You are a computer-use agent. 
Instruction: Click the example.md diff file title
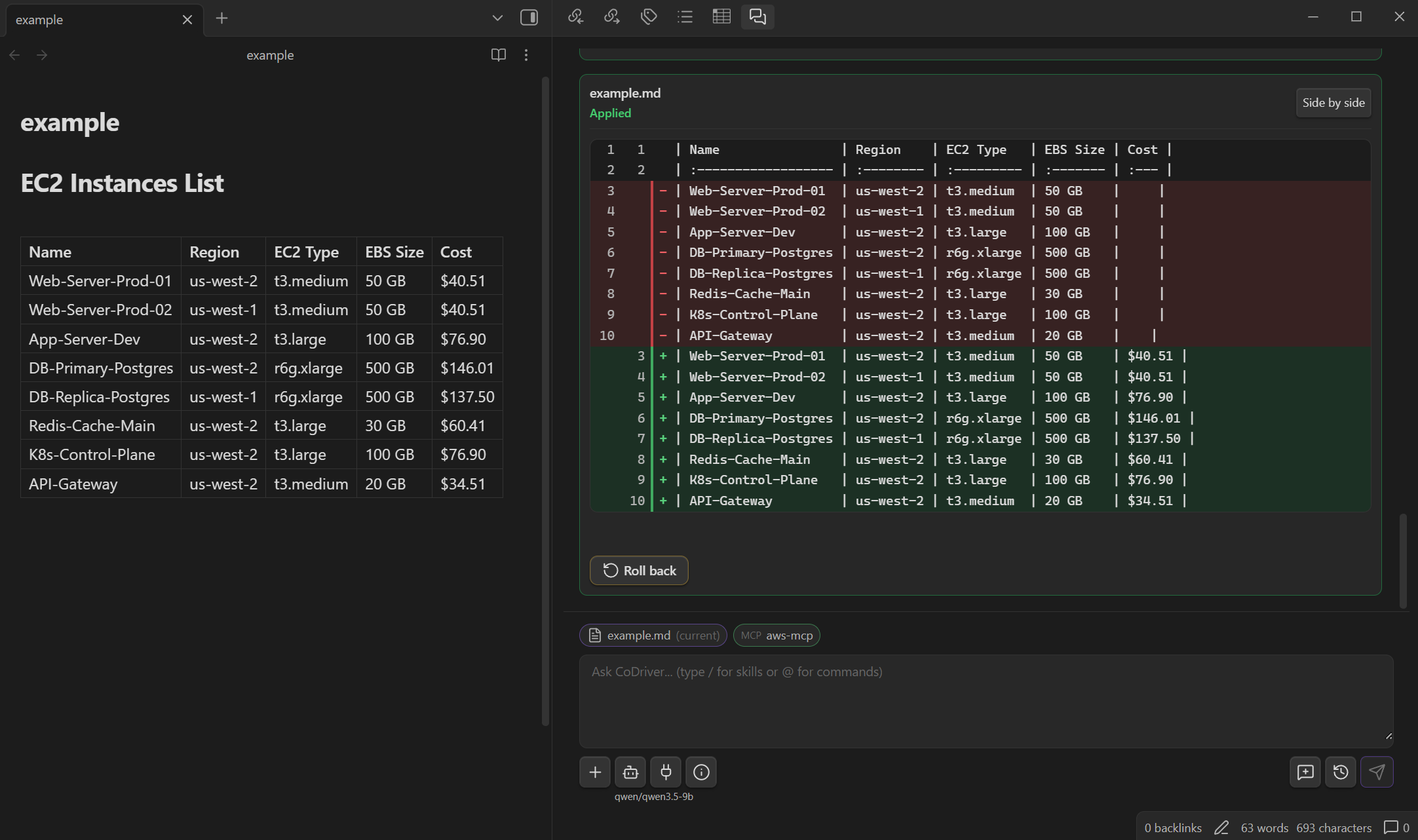click(x=625, y=94)
